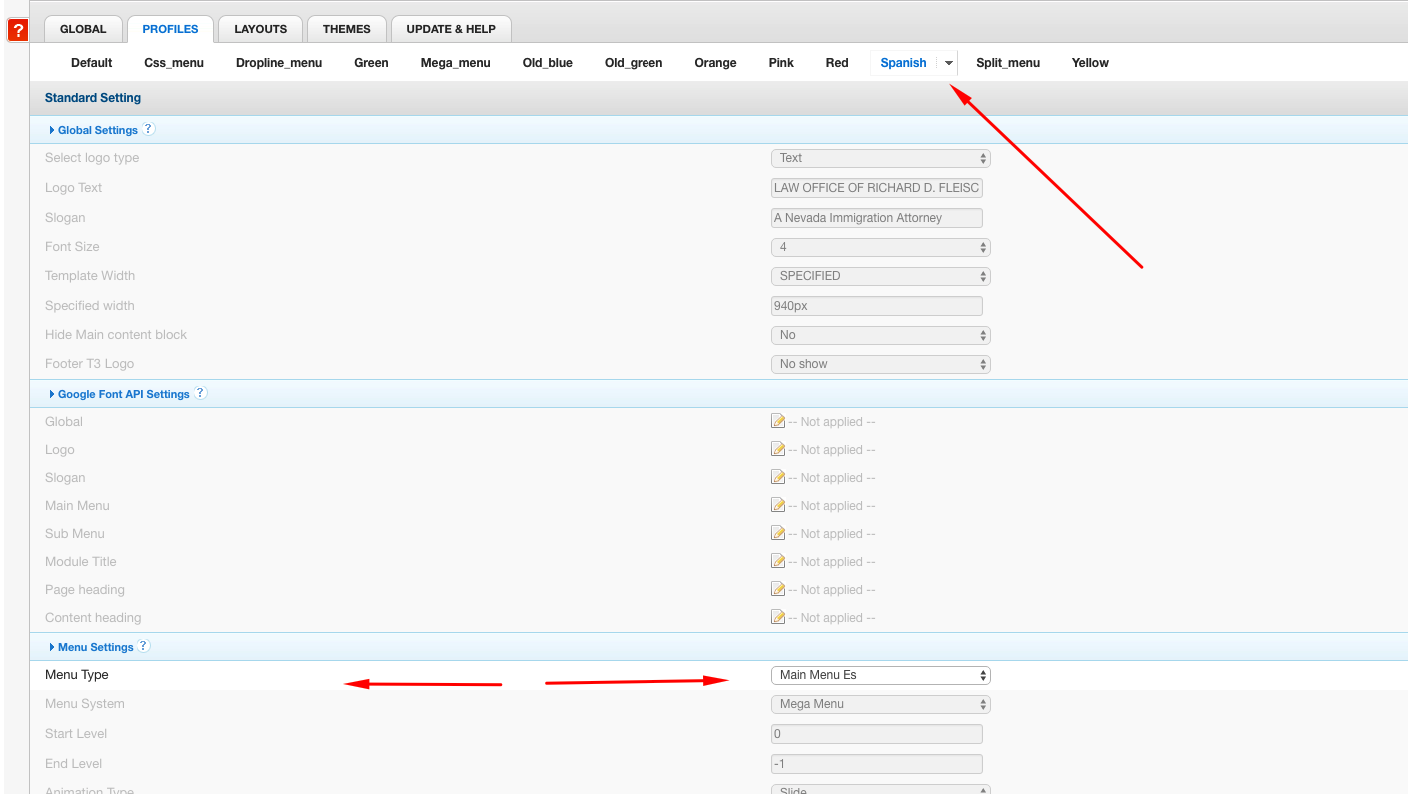
Task: Select the Split_menu profile
Action: pyautogui.click(x=1008, y=63)
